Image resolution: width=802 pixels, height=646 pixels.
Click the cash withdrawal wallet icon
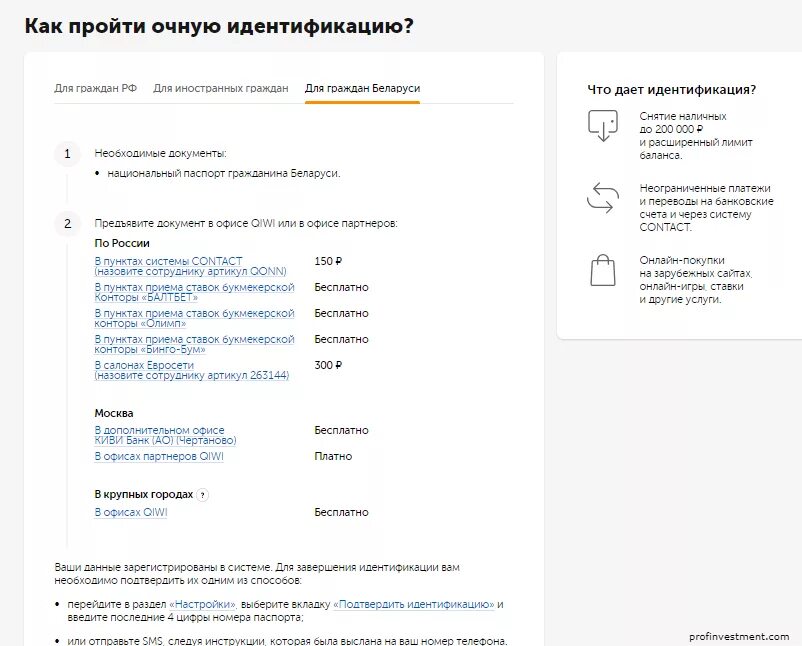pos(603,125)
